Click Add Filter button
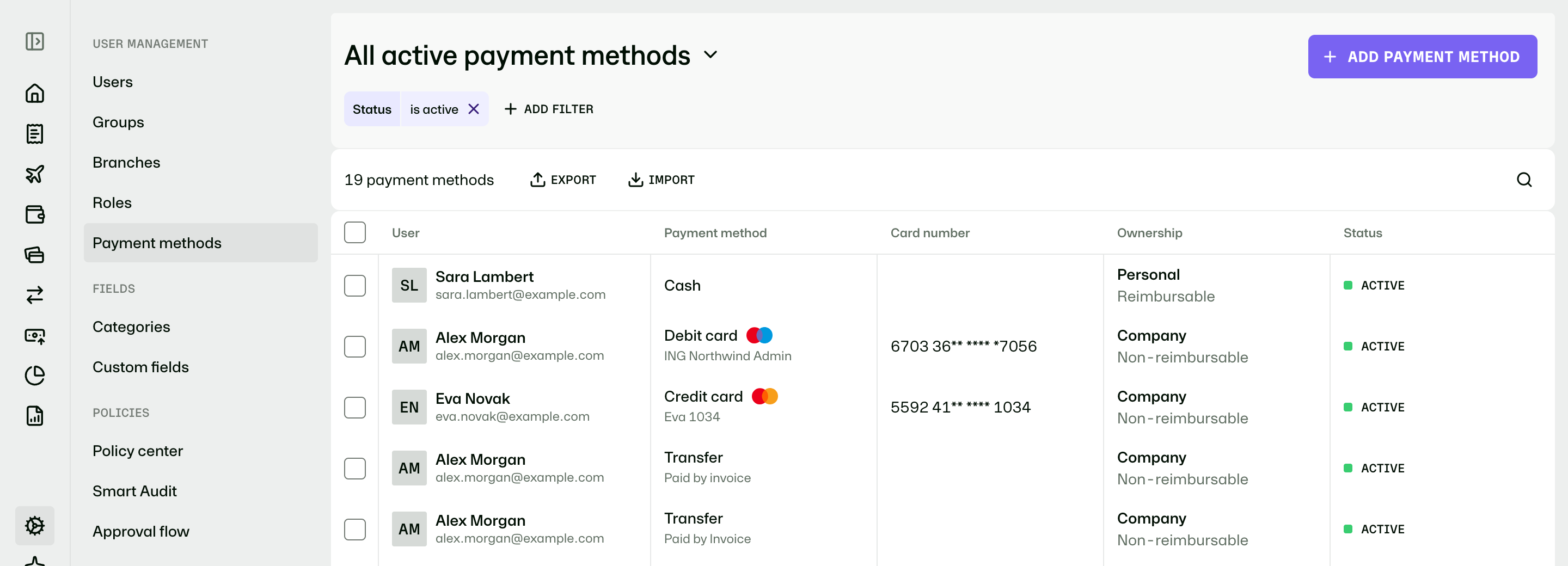The height and width of the screenshot is (566, 1568). coord(549,109)
